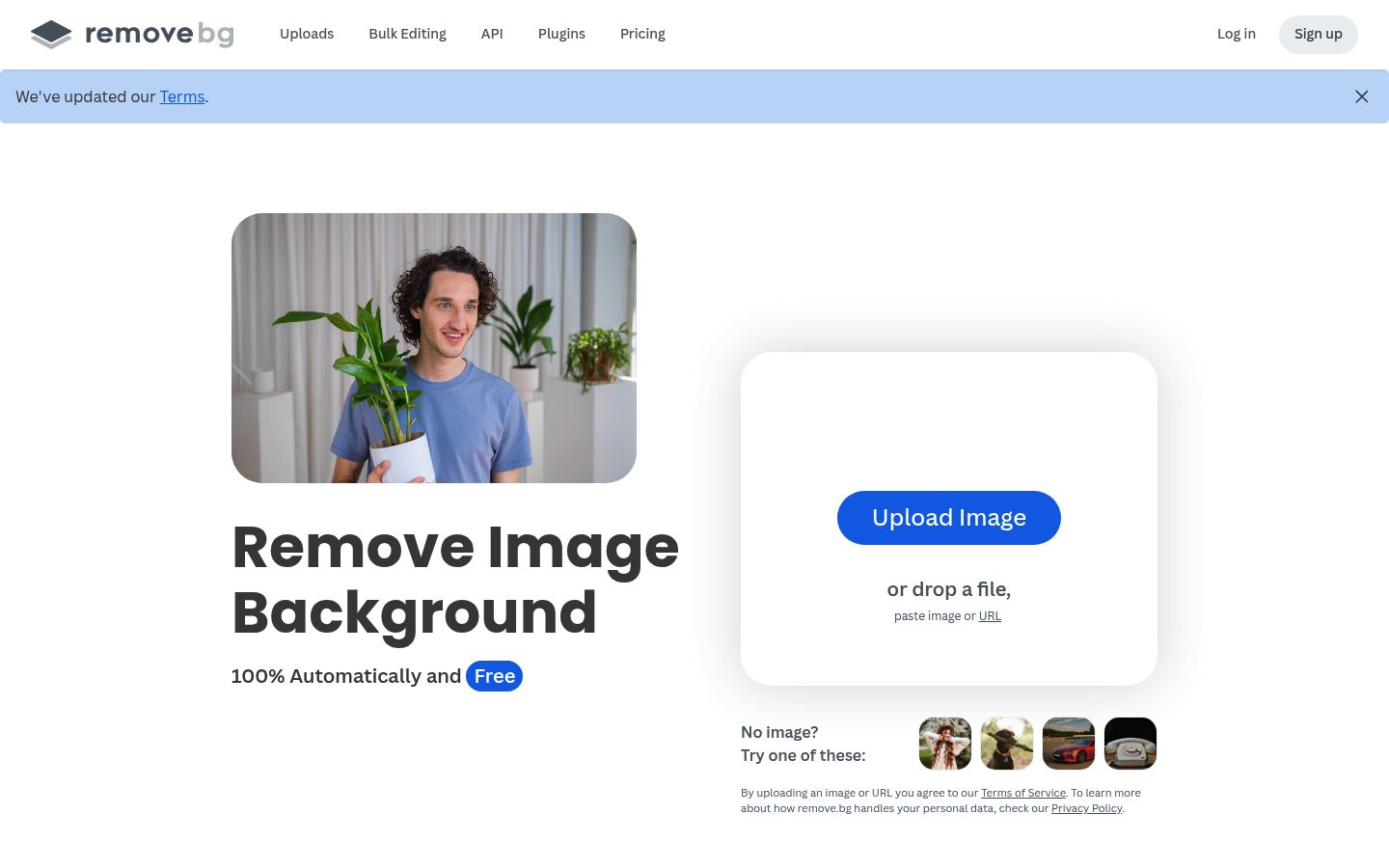Click the "Remove Image Background" heading
This screenshot has height=868, width=1389.
click(x=455, y=580)
